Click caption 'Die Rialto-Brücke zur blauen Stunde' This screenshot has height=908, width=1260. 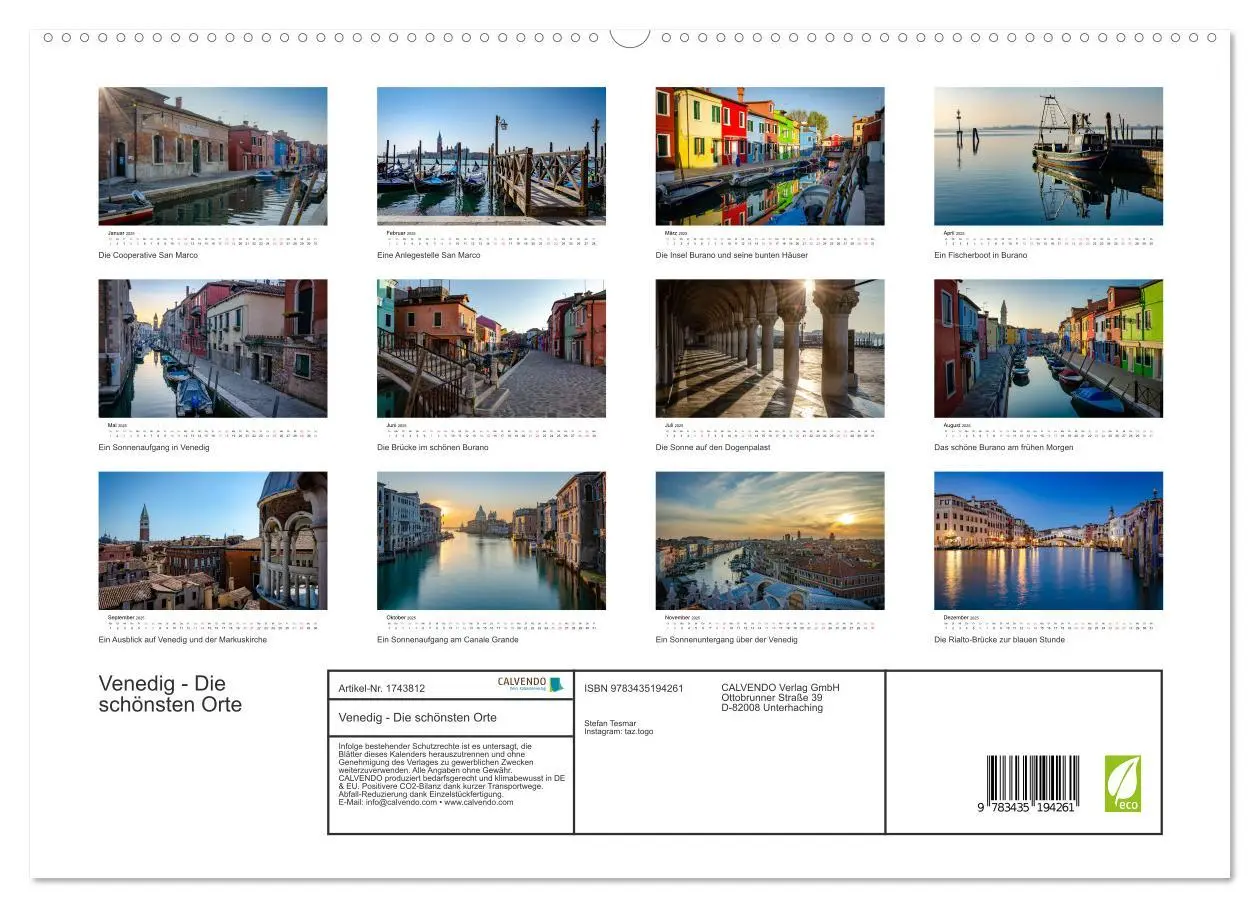point(1000,639)
